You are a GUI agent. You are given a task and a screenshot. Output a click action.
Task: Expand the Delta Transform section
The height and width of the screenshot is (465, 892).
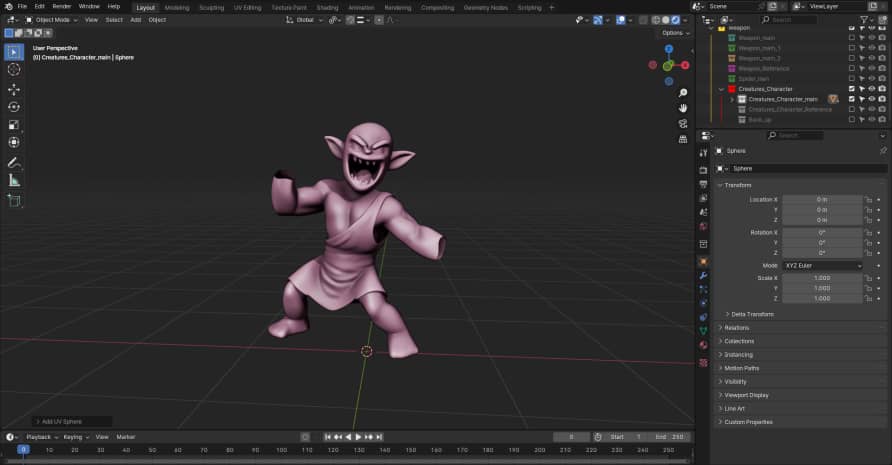pos(752,314)
